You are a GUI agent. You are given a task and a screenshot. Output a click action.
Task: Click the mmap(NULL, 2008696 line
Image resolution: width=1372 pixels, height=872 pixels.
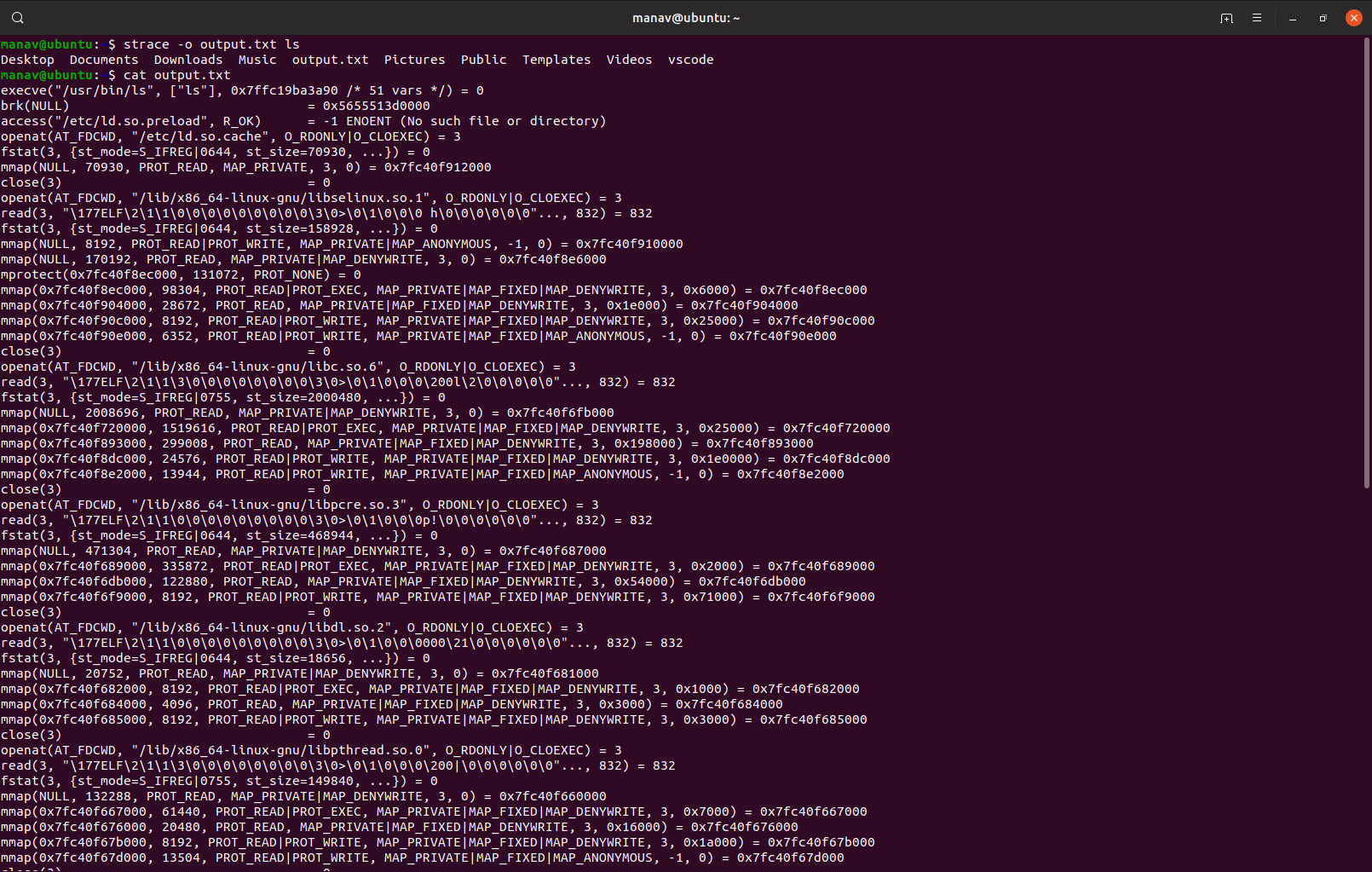click(x=308, y=413)
